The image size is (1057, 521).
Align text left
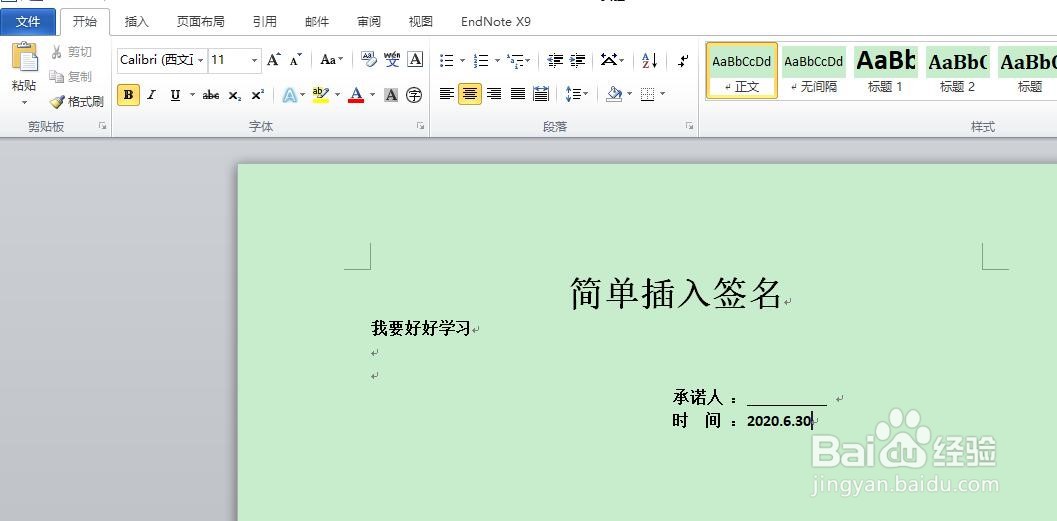(446, 94)
